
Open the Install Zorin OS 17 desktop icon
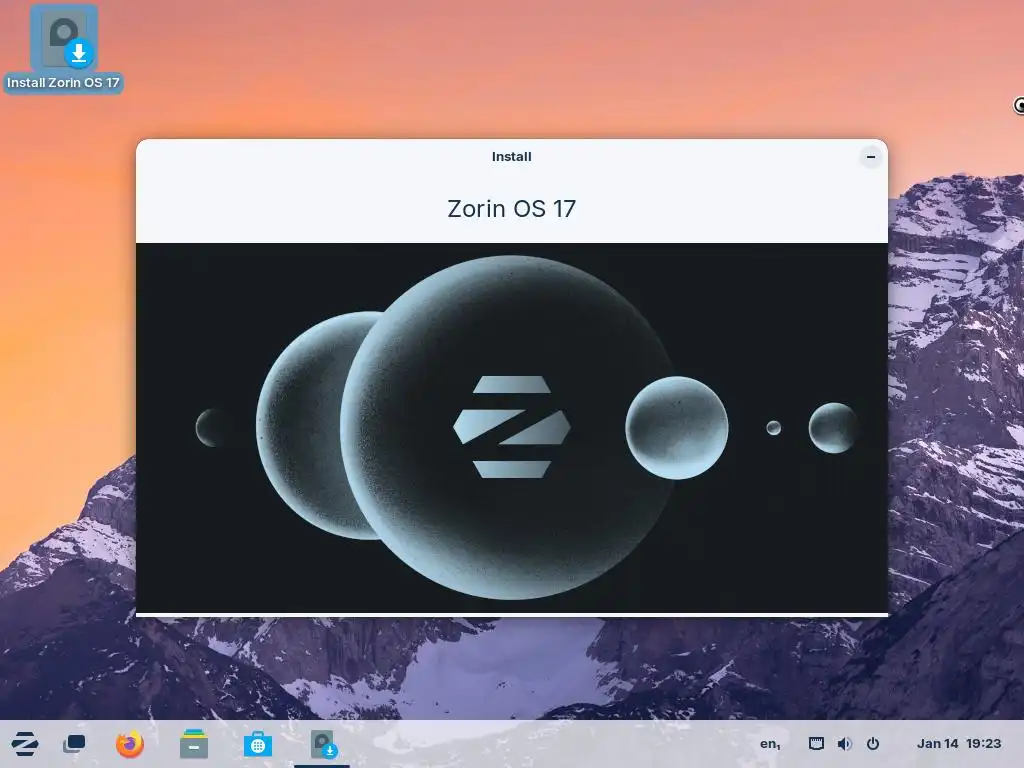coord(63,48)
